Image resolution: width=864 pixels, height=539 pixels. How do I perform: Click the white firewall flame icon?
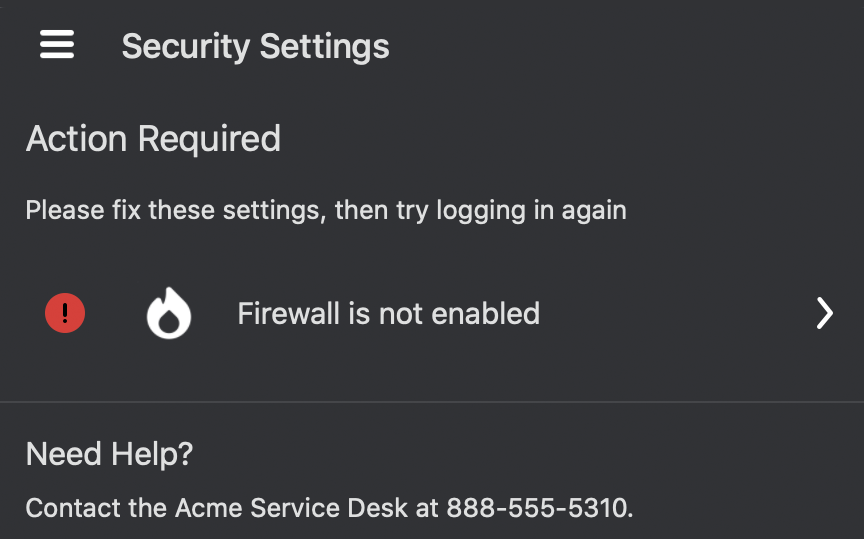click(169, 314)
